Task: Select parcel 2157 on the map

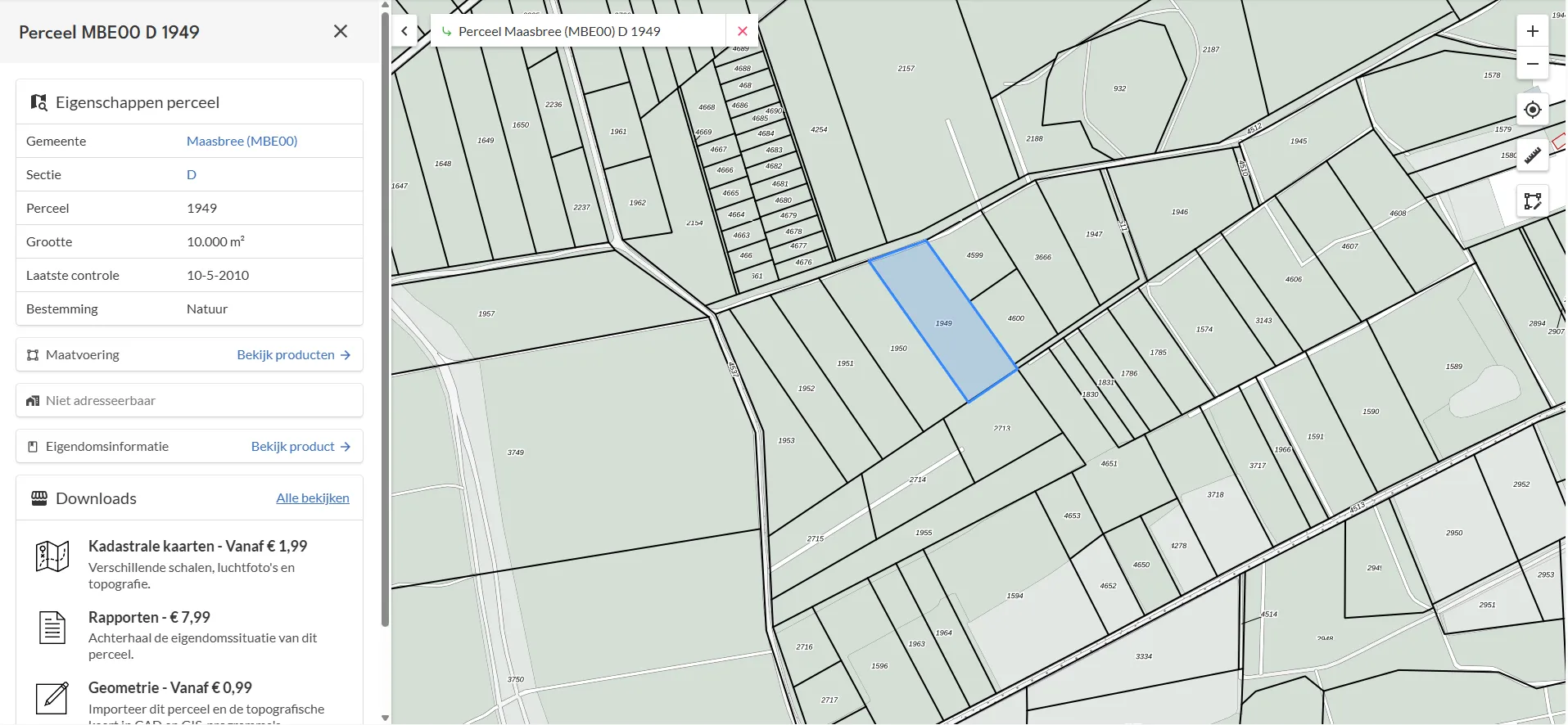Action: (906, 69)
